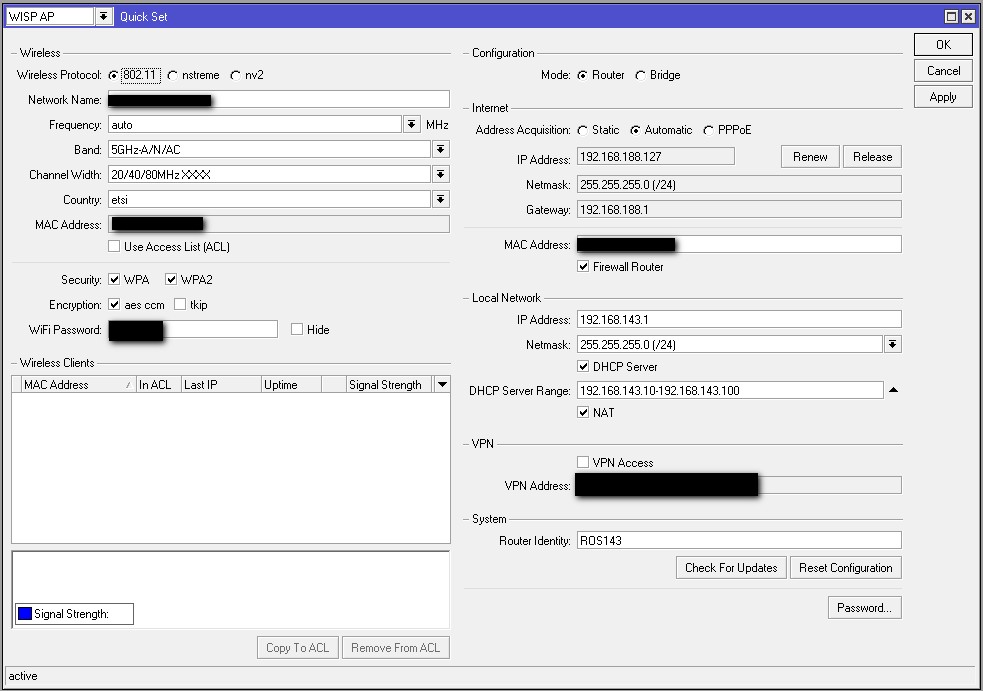Toggle the Firewall Router checkbox
This screenshot has height=691, width=983.
[x=583, y=266]
